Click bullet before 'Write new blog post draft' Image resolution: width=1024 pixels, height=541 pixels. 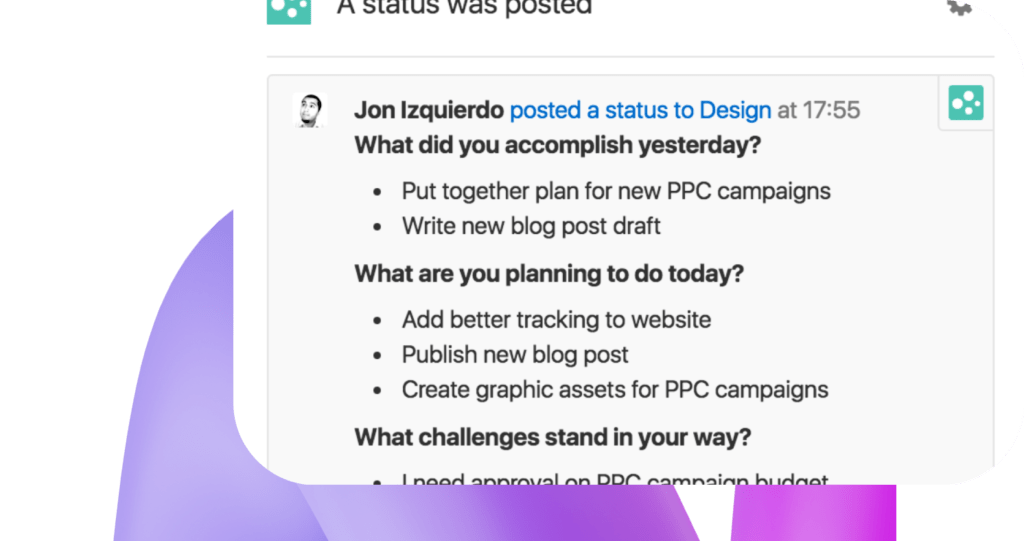point(377,227)
